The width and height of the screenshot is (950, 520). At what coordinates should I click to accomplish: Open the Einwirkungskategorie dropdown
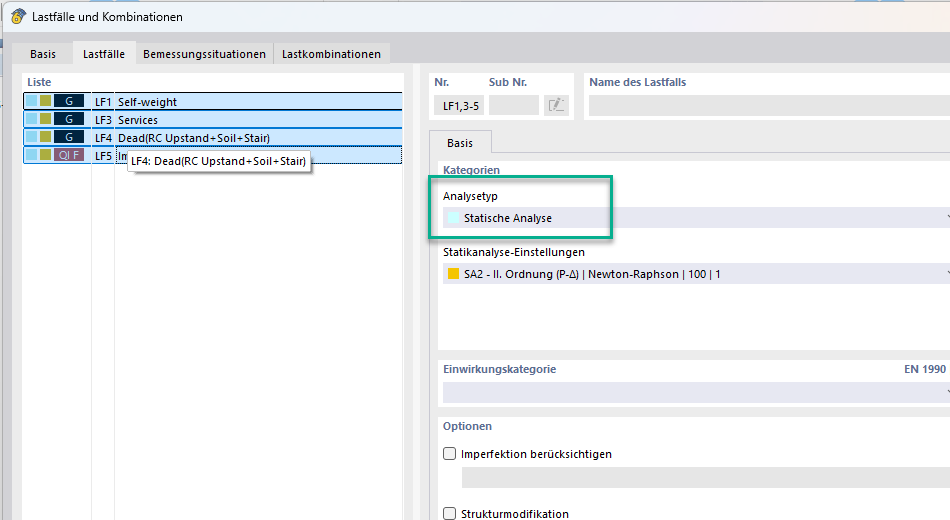(x=696, y=393)
